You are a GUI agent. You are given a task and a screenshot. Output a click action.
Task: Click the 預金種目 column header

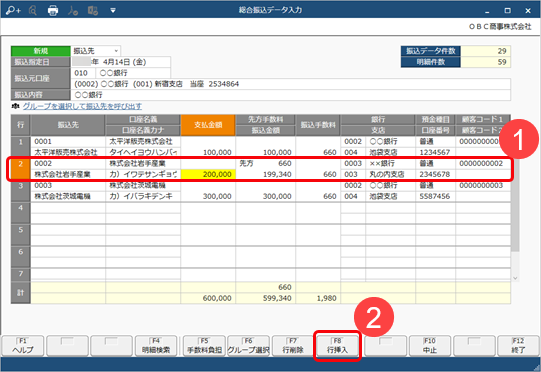(435, 119)
